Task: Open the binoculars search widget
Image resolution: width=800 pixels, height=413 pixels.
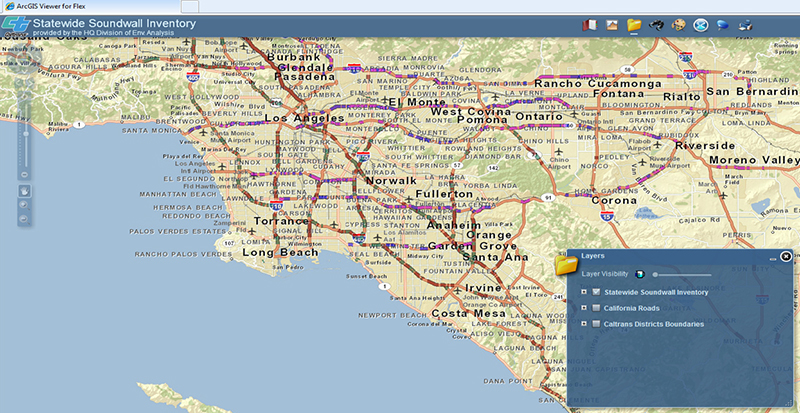Action: pos(656,25)
